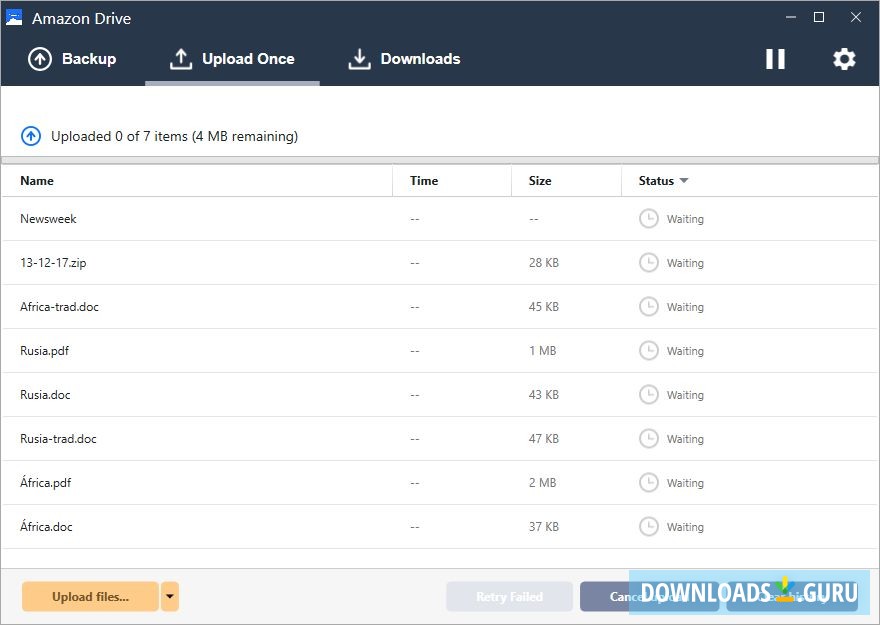
Task: Click the Waiting clock icon for Rusia.doc
Action: click(650, 394)
